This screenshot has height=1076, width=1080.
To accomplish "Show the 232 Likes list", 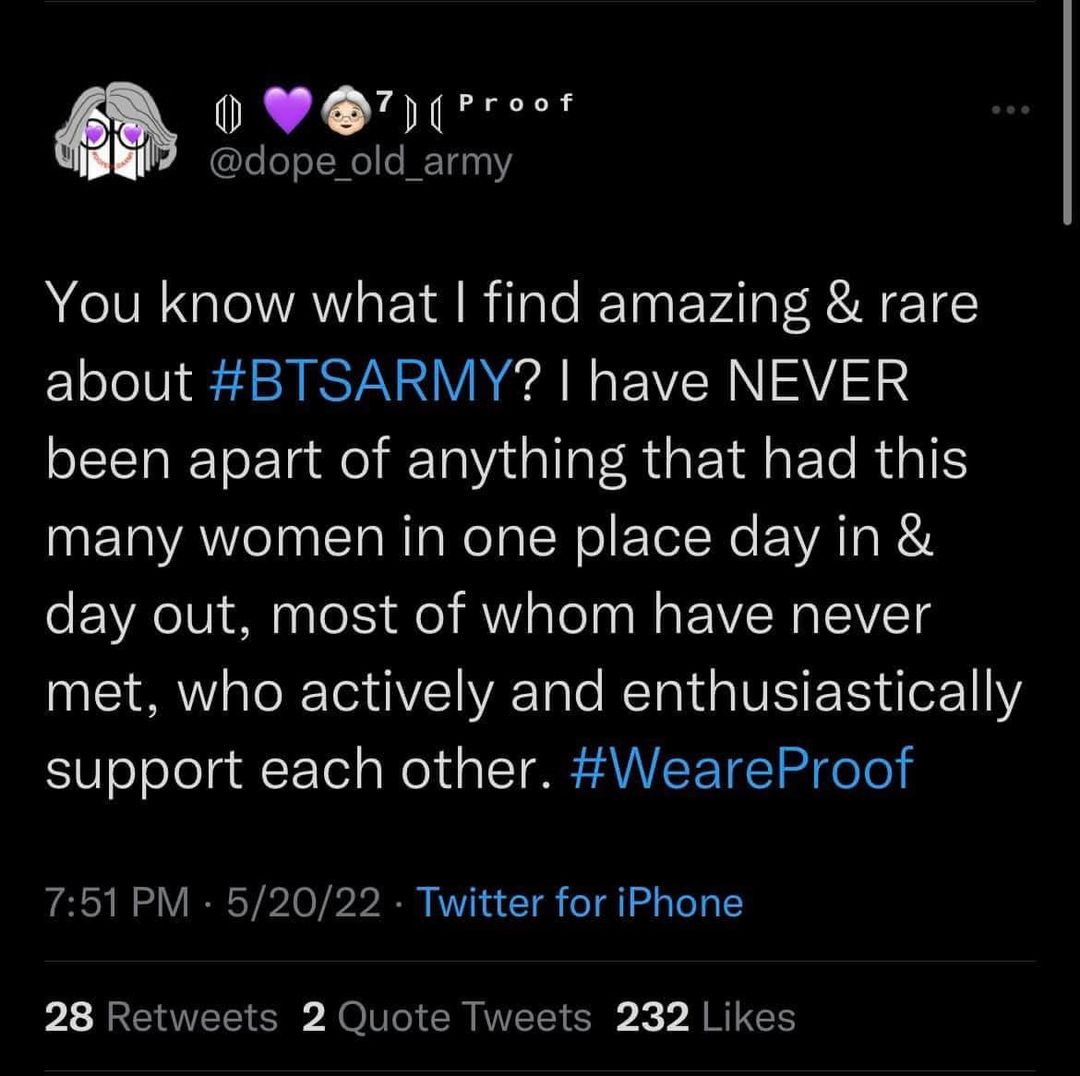I will [706, 1017].
